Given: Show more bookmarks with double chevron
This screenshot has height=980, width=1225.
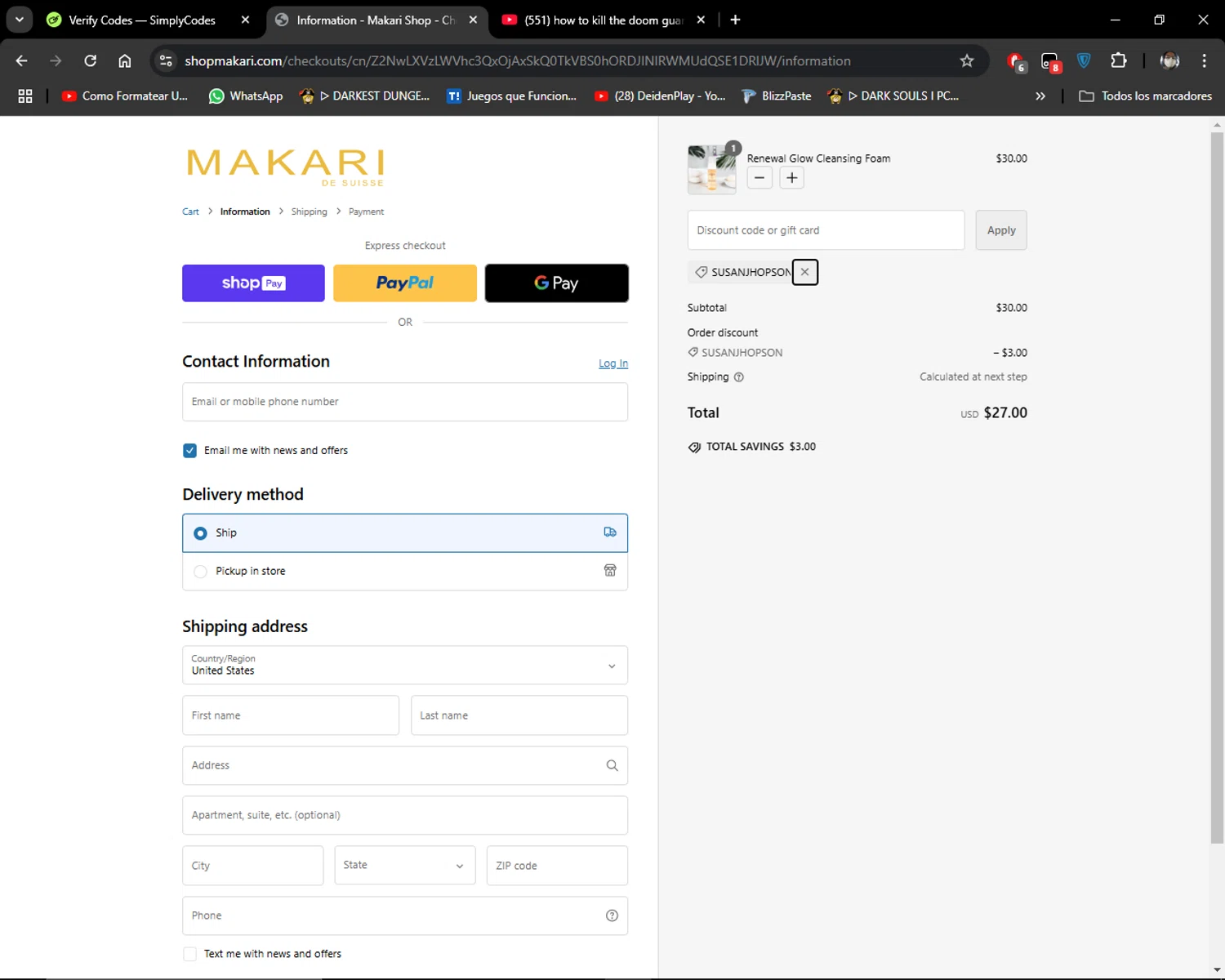Looking at the screenshot, I should tap(1040, 96).
